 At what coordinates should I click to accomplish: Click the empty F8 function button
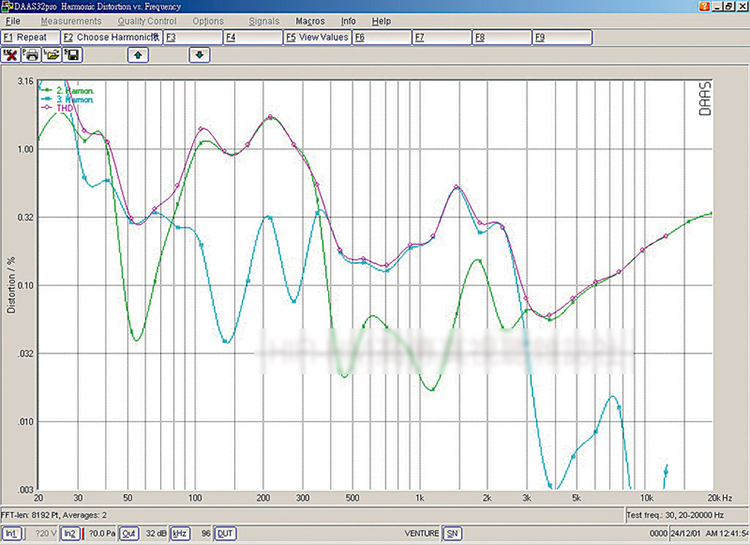[x=502, y=37]
